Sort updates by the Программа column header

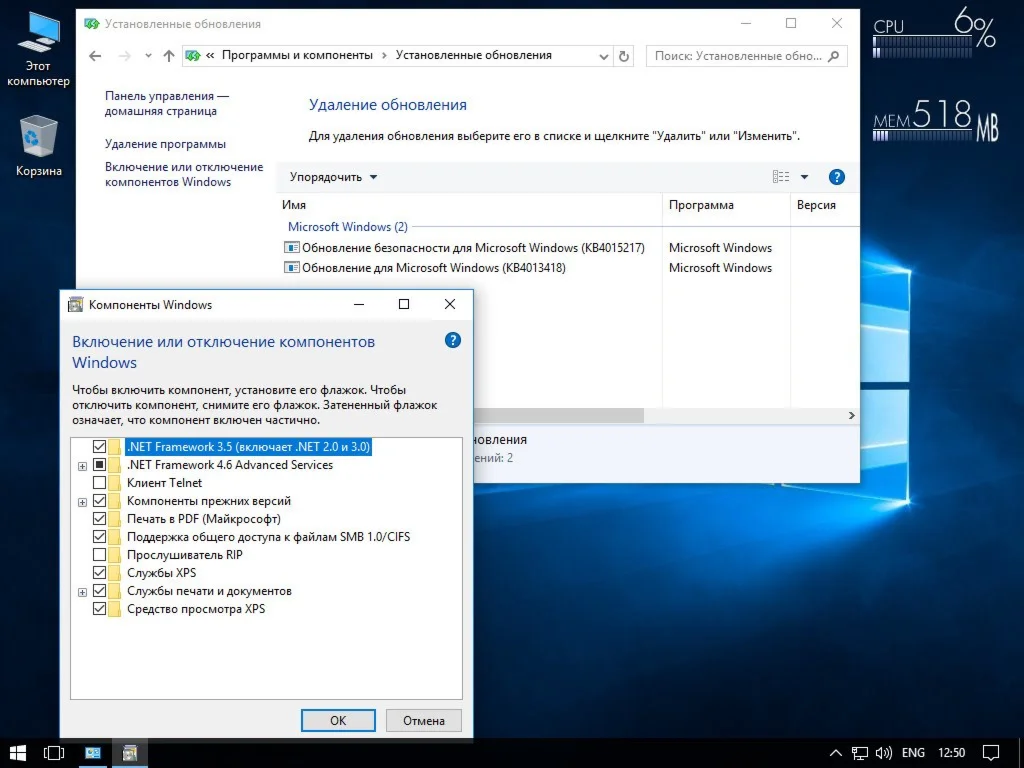tap(701, 205)
